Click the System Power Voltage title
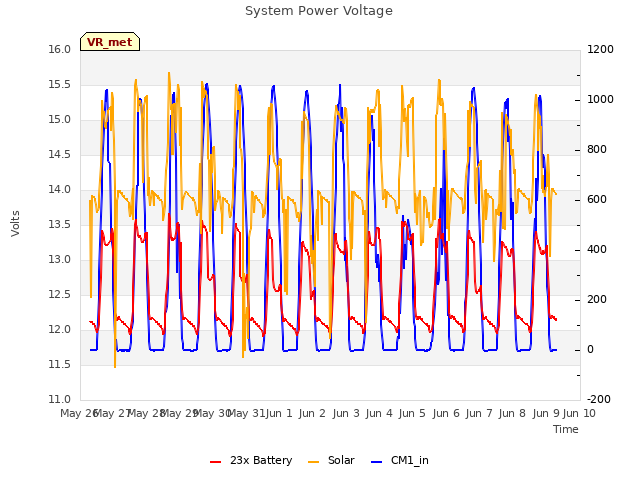 319,11
